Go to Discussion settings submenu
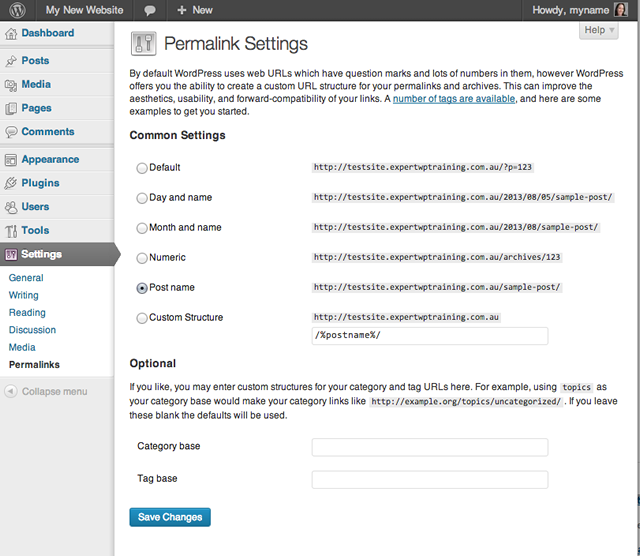The width and height of the screenshot is (640, 556). 32,330
